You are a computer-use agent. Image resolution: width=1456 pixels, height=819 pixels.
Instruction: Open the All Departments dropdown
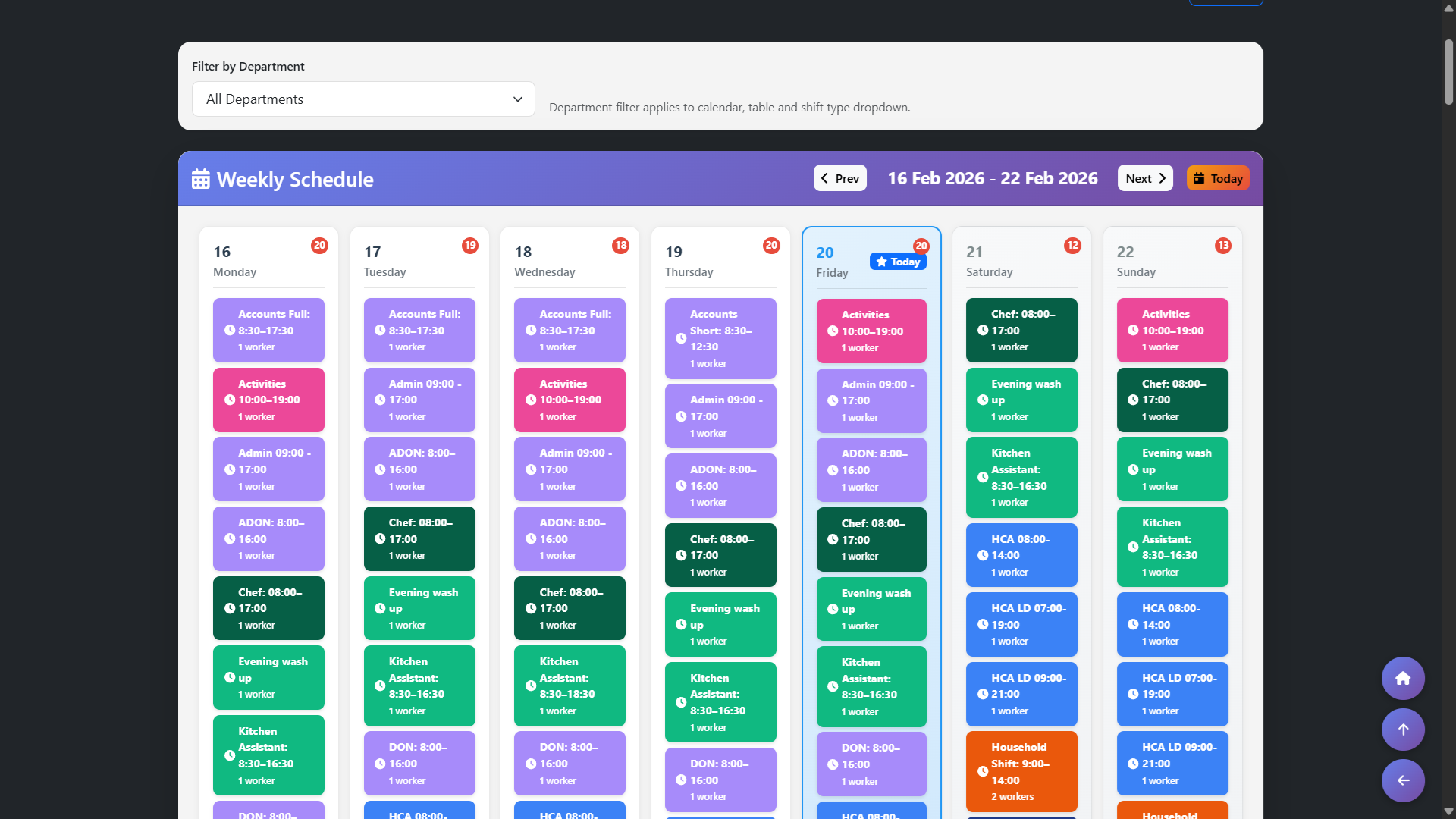pos(363,99)
